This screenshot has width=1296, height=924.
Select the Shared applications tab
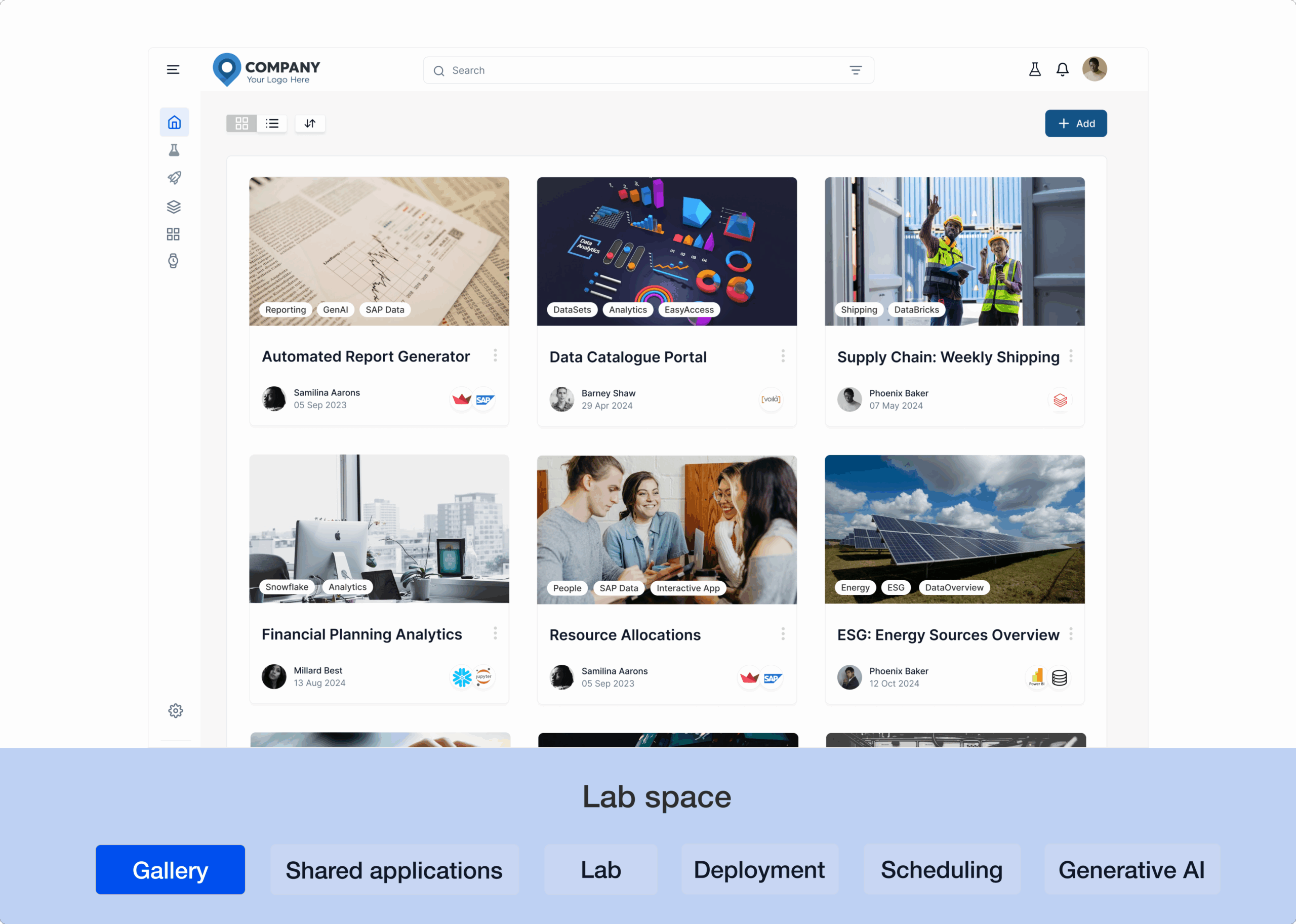[x=394, y=869]
